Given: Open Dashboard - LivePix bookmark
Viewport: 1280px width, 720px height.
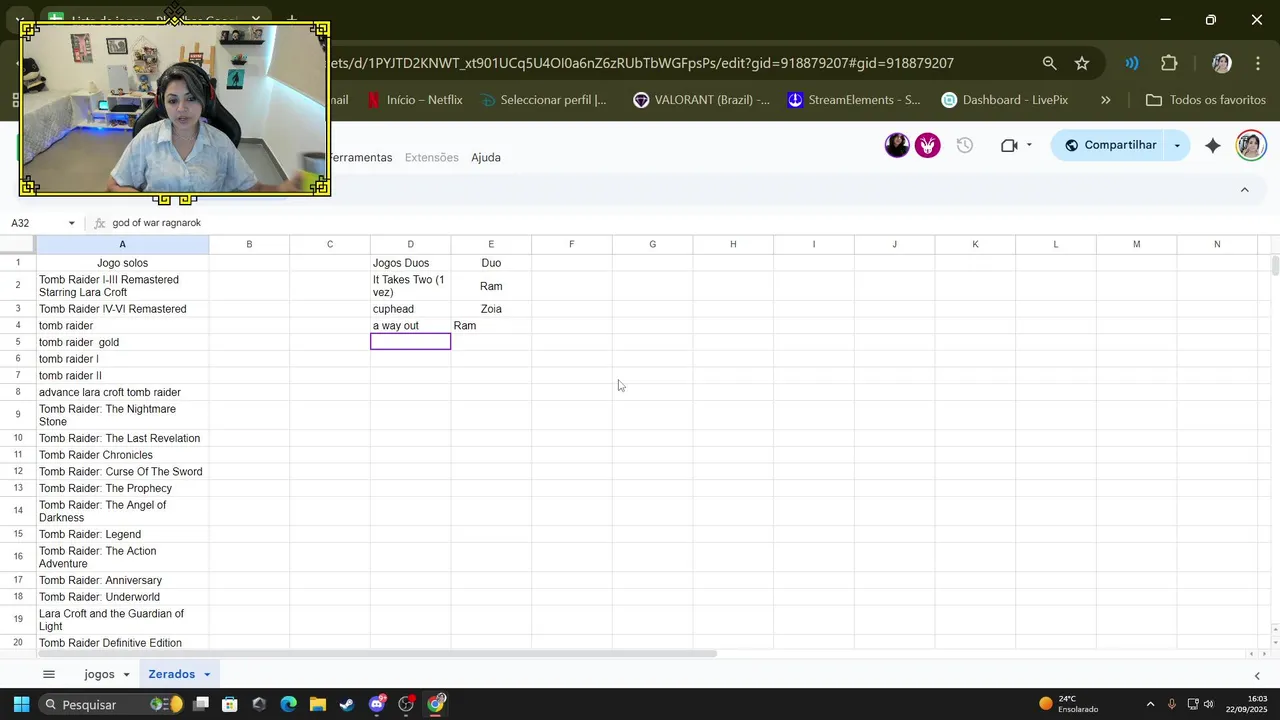Looking at the screenshot, I should [x=1005, y=100].
